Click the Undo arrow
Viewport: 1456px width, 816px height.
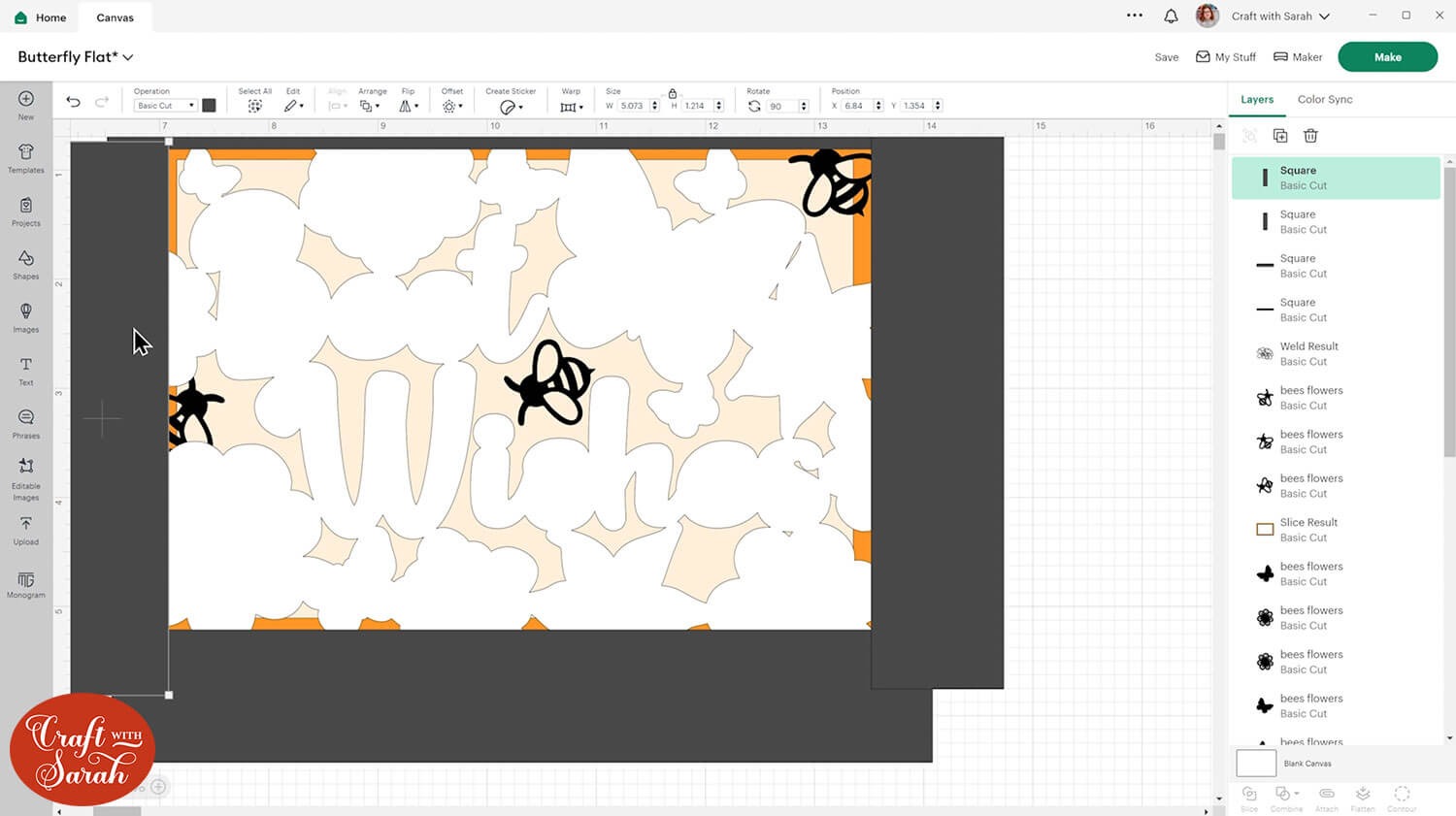(x=73, y=102)
